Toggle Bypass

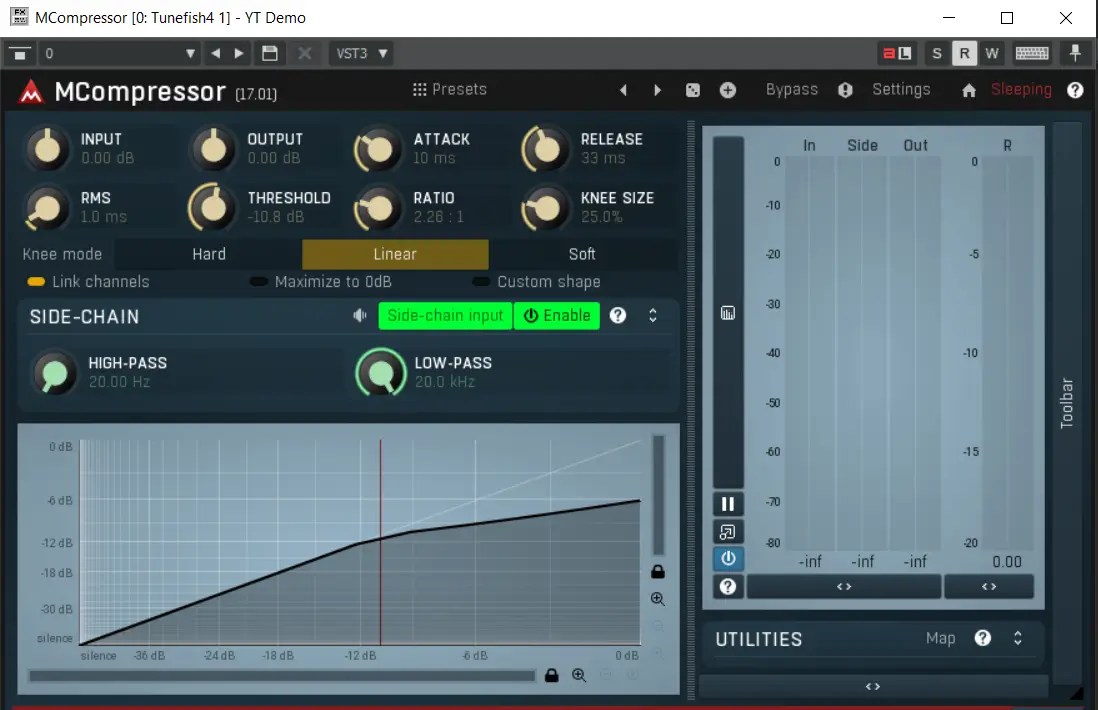[x=792, y=90]
